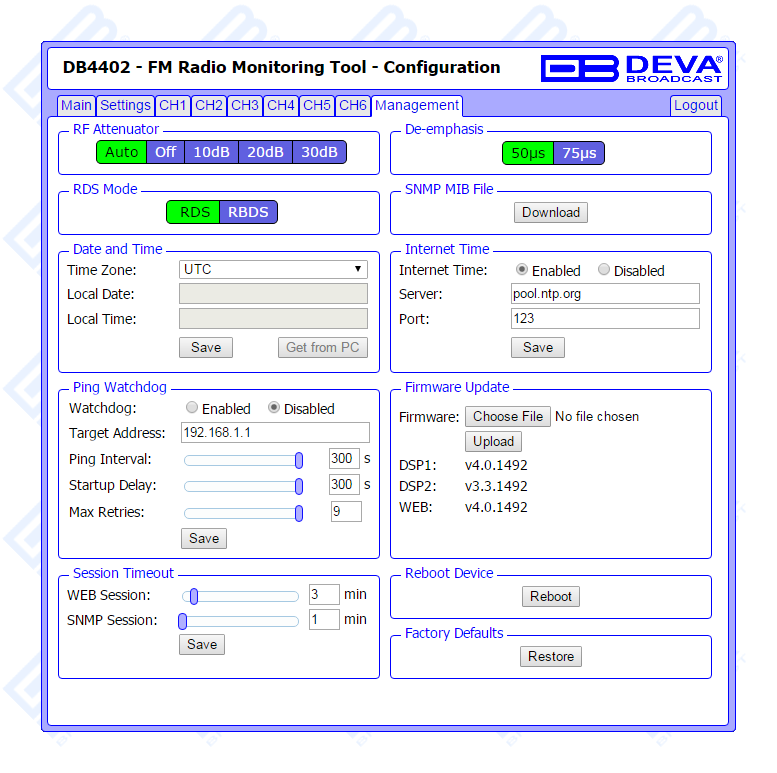Open the Time Zone dropdown
777x773 pixels.
pos(273,269)
